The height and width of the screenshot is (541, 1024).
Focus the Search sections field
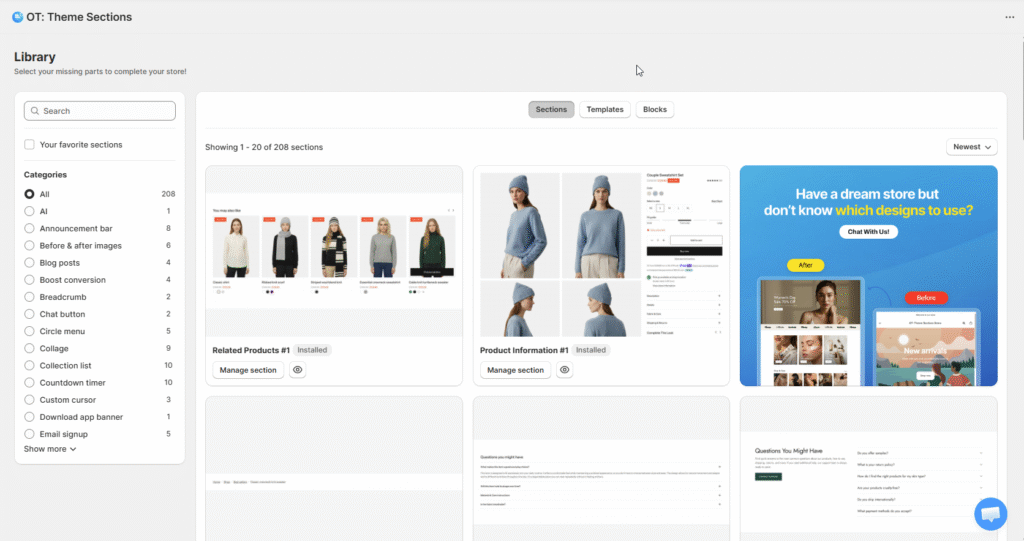(100, 111)
